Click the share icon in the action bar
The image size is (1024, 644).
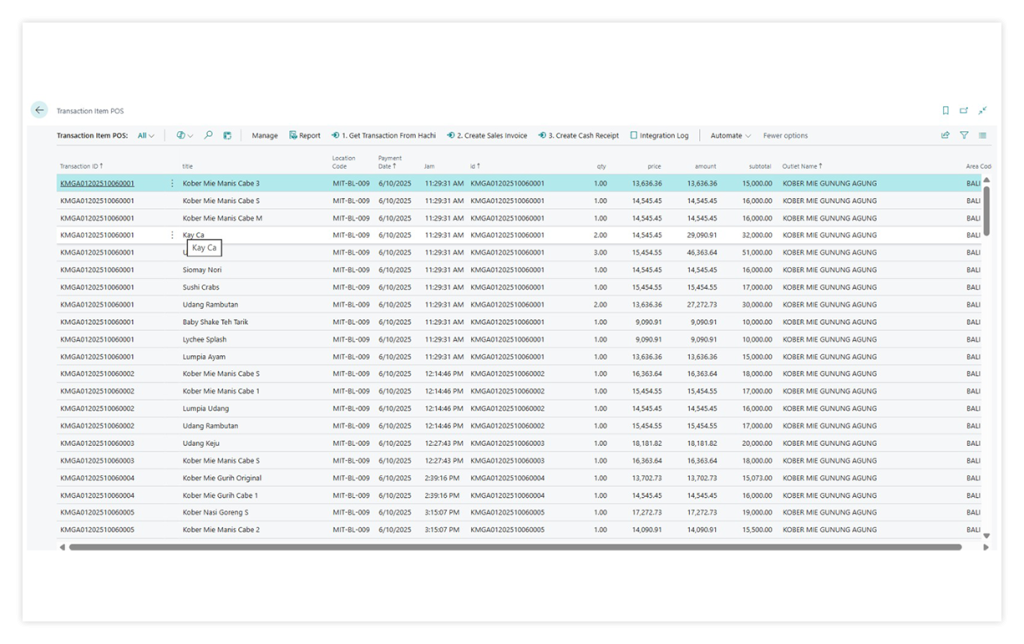(945, 135)
